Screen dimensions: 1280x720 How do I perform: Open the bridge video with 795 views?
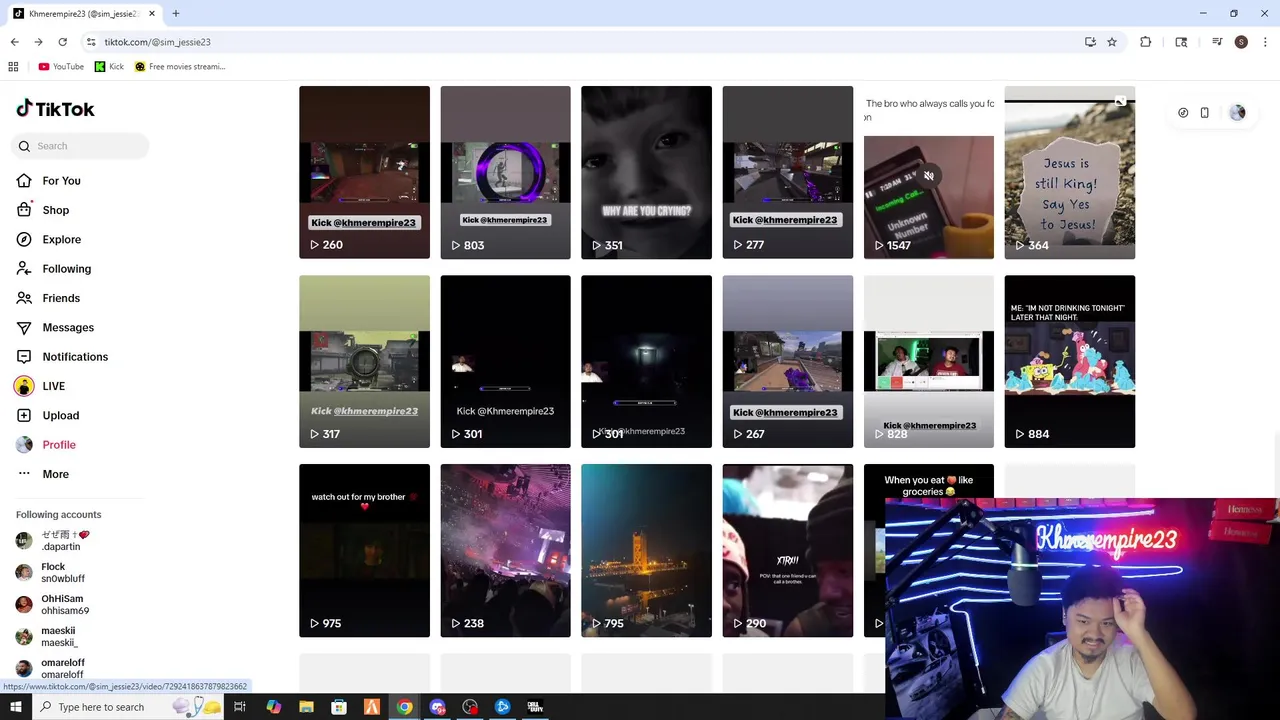[646, 550]
